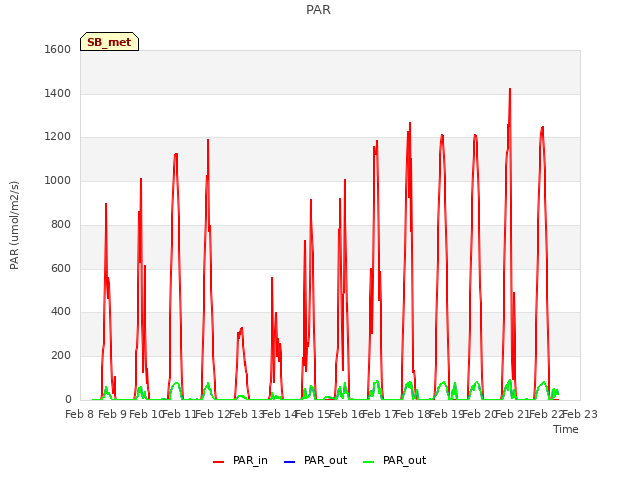This screenshot has width=640, height=480.
Task: Click the PAR chart title
Action: [x=318, y=9]
